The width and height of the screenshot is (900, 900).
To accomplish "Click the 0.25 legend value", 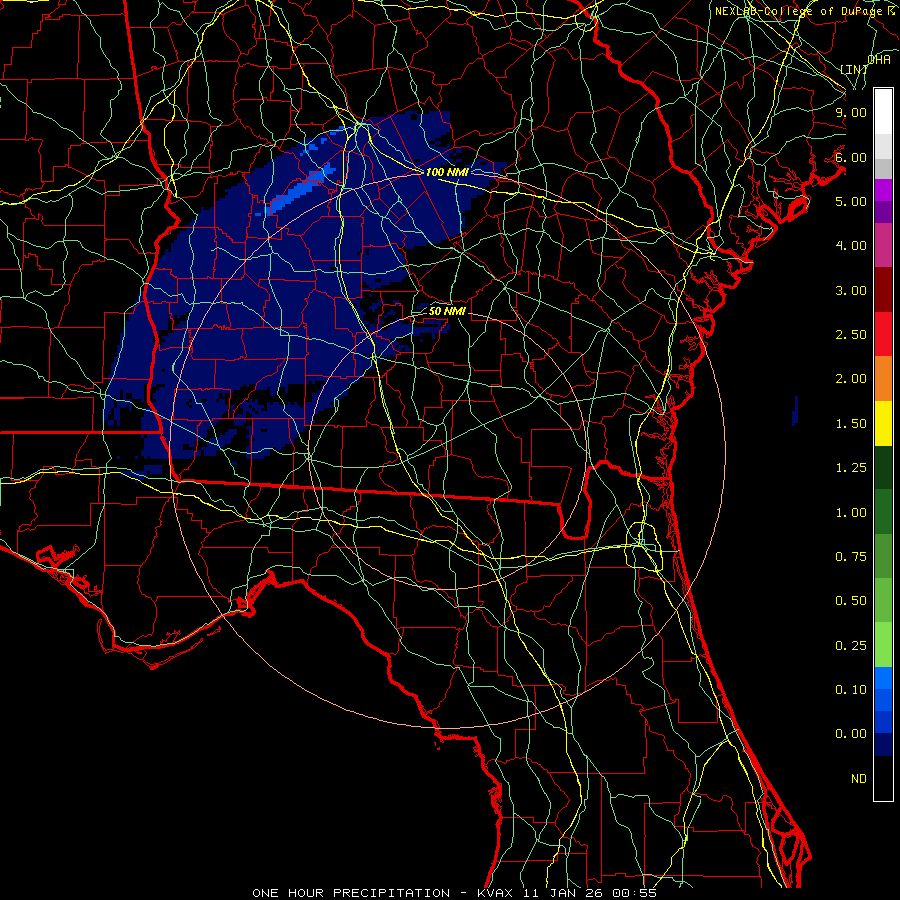I will coord(851,646).
